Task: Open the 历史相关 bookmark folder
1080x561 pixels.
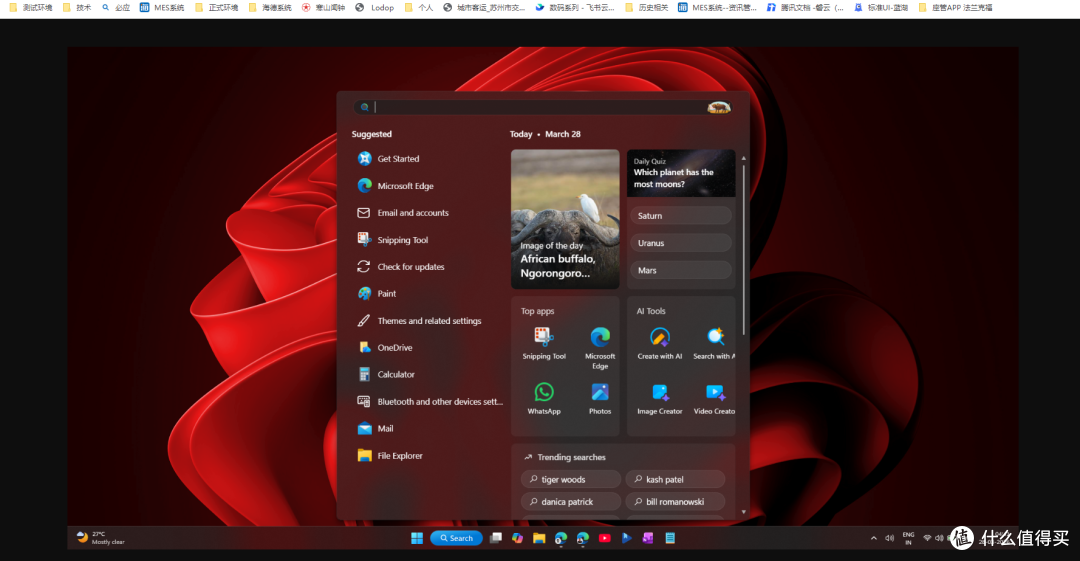Action: coord(646,8)
